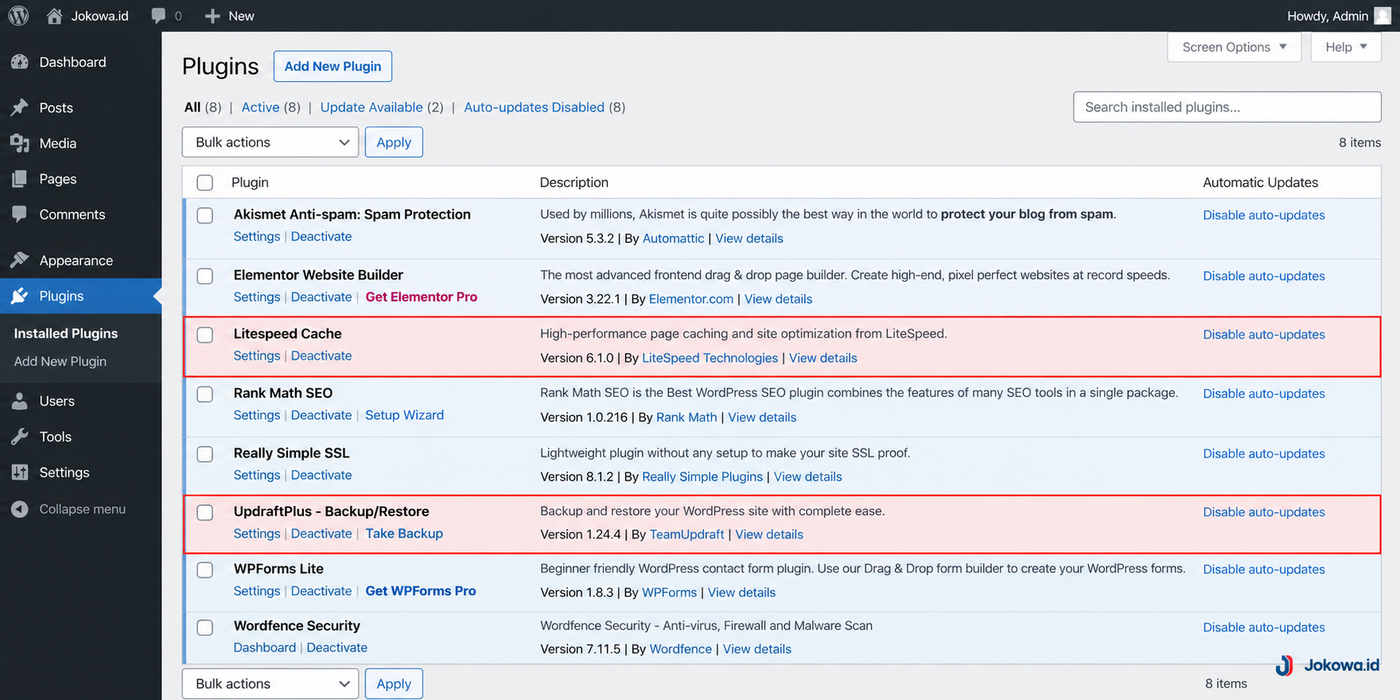The width and height of the screenshot is (1400, 700).
Task: Select the UpdraftPlus plugin checkbox
Action: (x=205, y=512)
